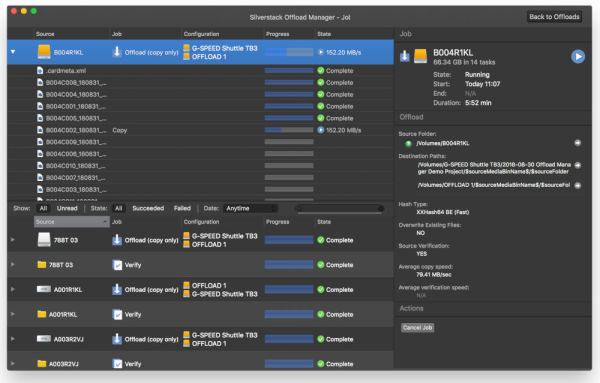600x383 pixels.
Task: Click the upper Job column header
Action: tap(145, 34)
